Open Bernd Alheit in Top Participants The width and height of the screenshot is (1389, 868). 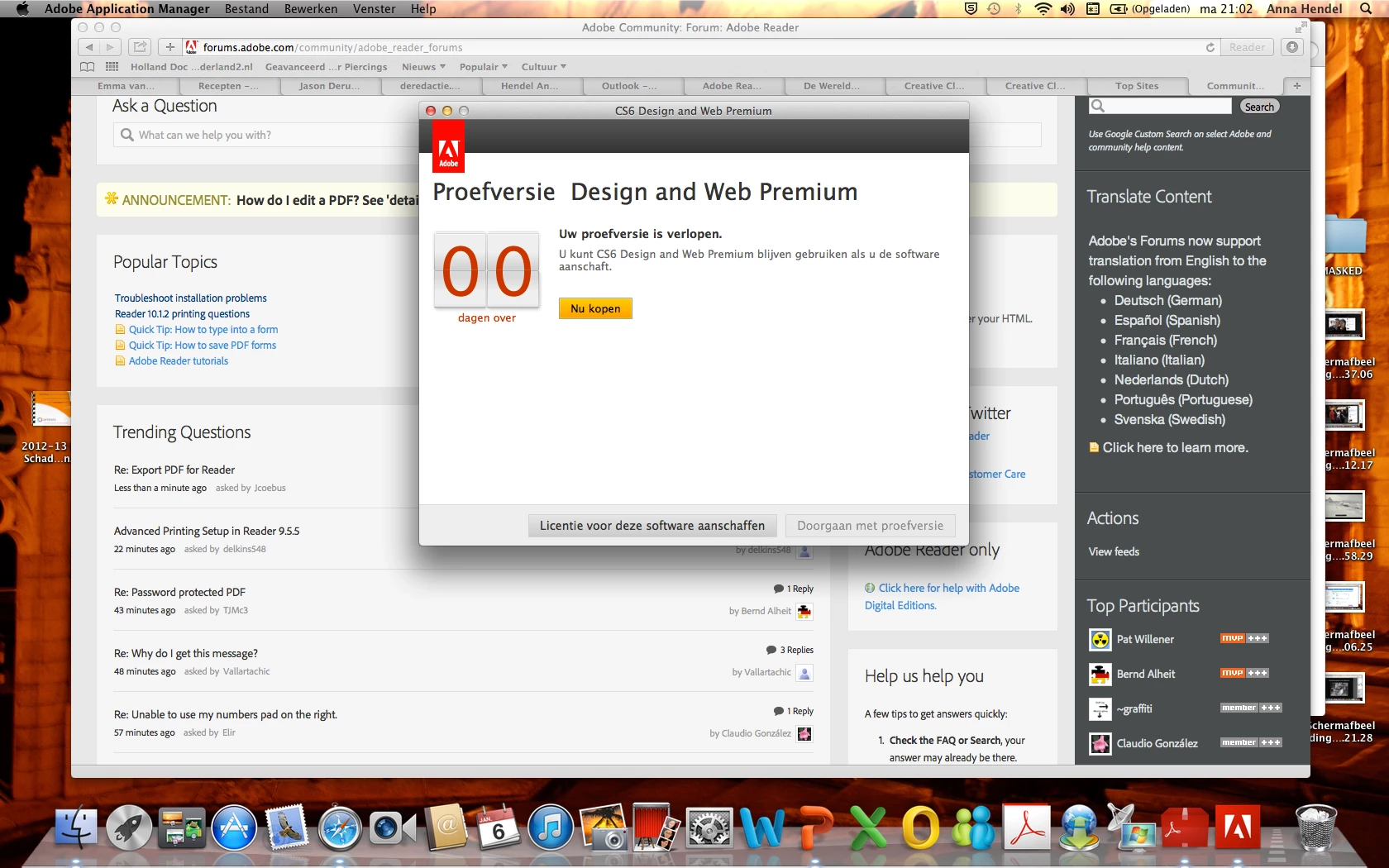point(1145,674)
